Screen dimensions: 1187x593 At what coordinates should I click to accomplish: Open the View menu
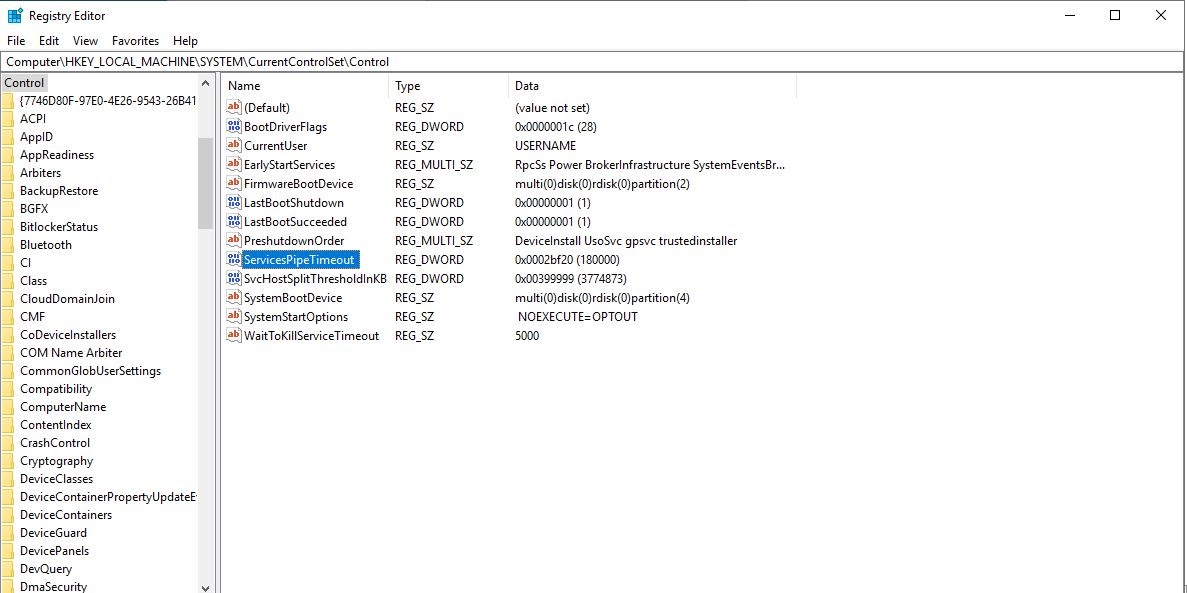pos(84,40)
